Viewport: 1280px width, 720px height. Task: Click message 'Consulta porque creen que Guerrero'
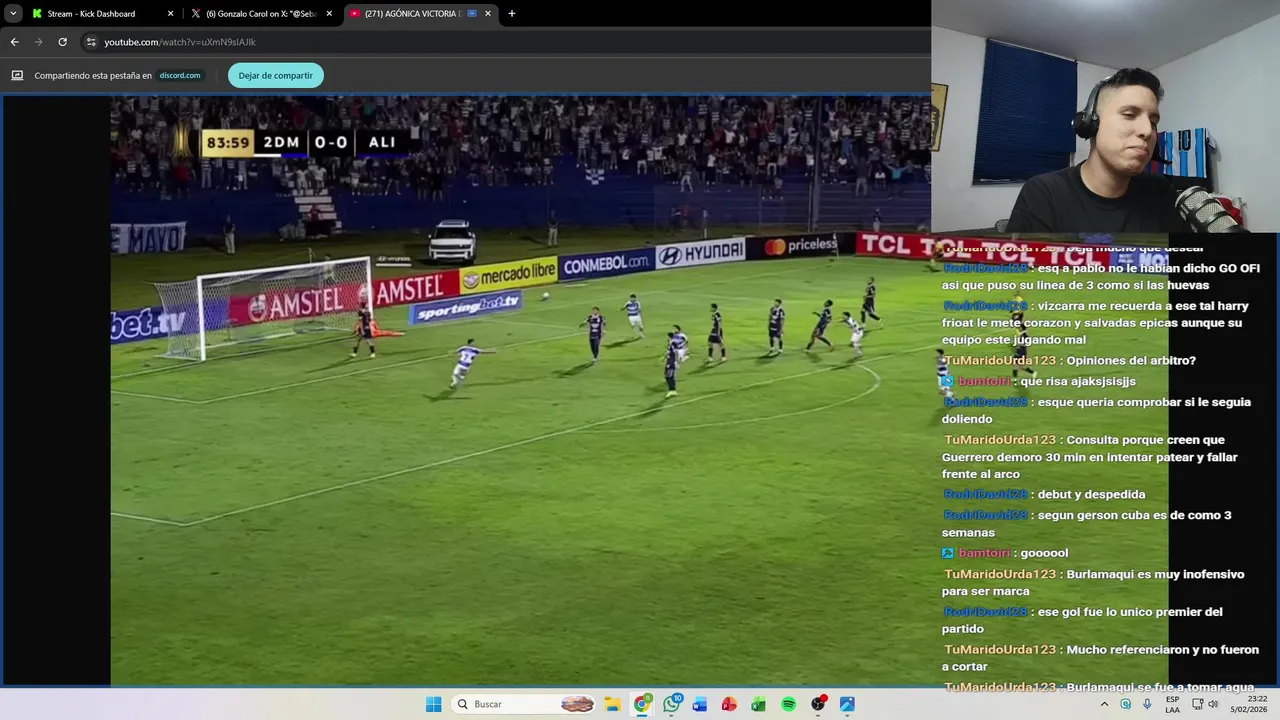click(x=1090, y=457)
